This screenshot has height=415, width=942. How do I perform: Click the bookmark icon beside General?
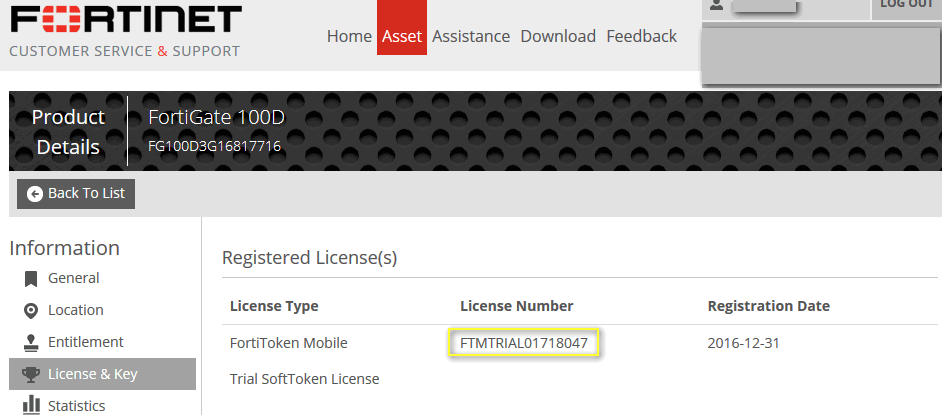31,279
